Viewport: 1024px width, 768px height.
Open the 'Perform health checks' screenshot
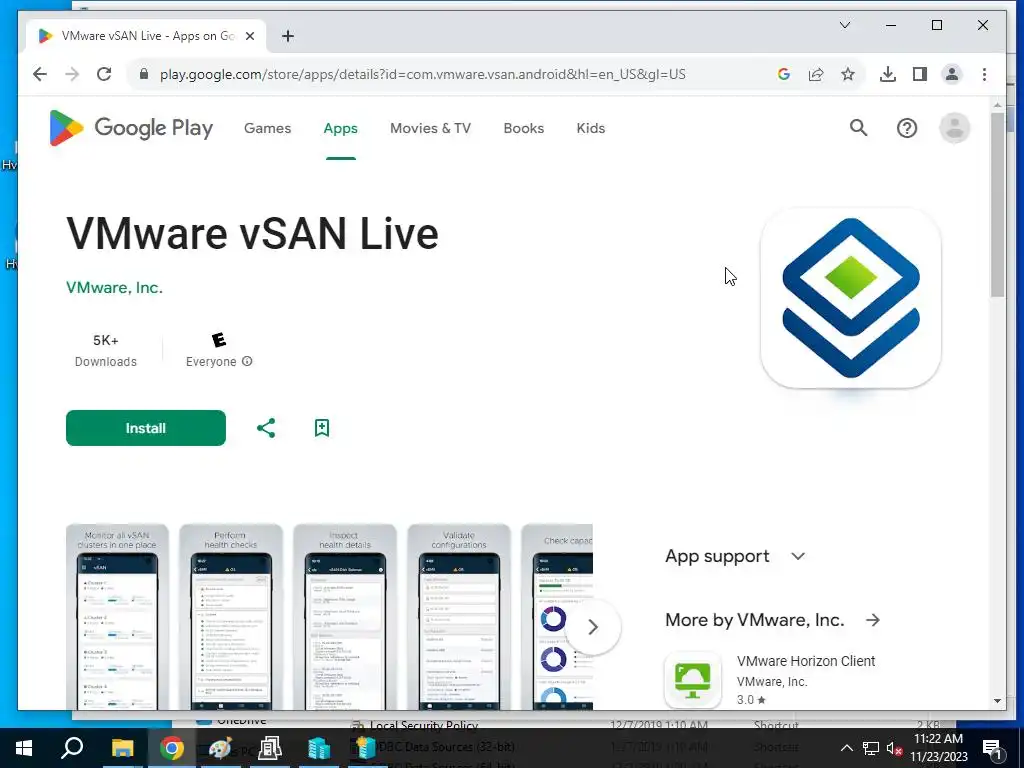pos(231,616)
